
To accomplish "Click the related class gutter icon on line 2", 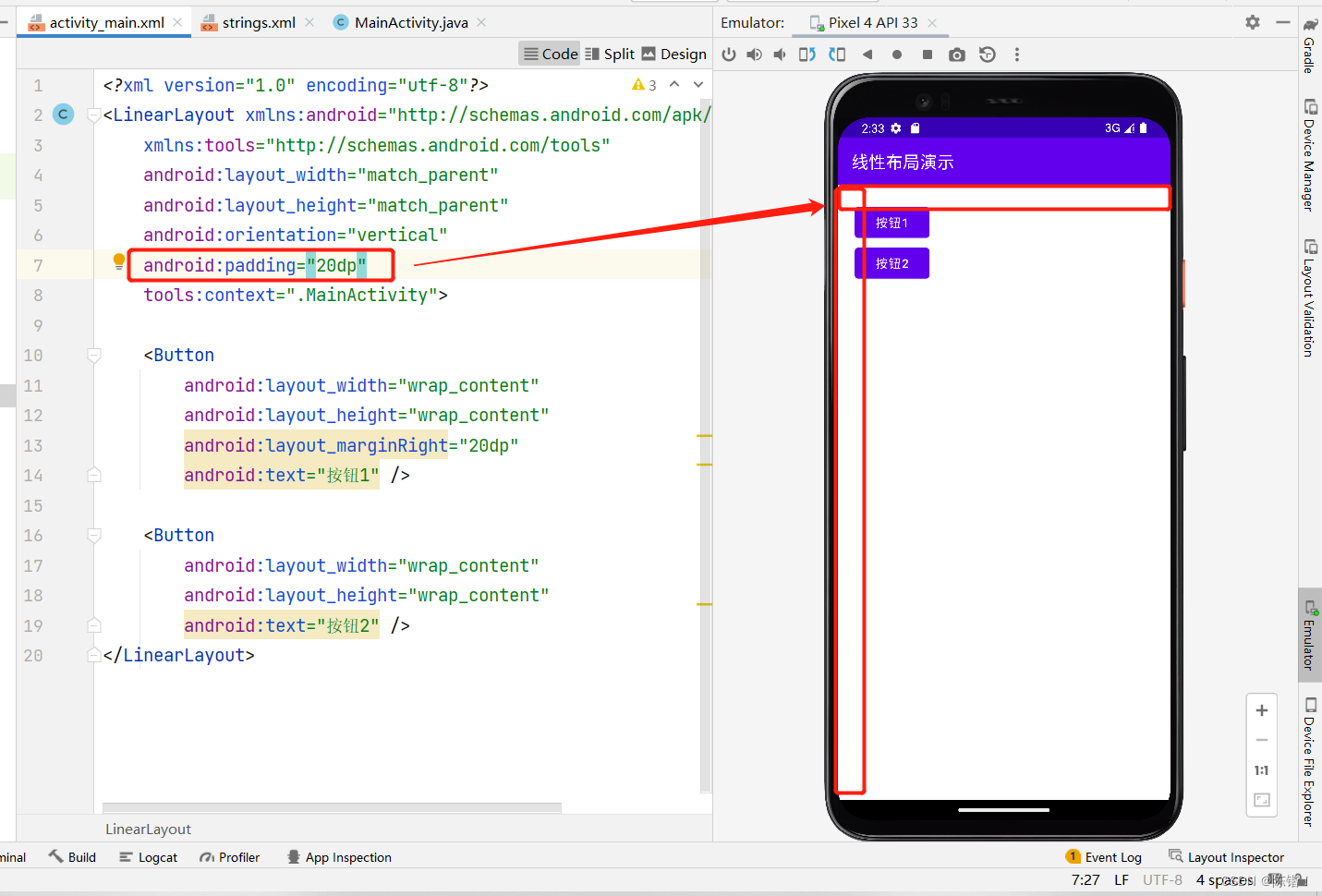I will click(63, 115).
